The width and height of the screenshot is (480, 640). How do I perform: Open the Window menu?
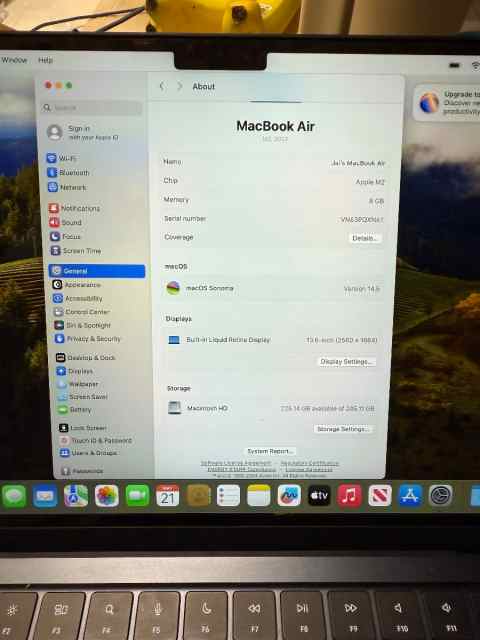coord(14,60)
